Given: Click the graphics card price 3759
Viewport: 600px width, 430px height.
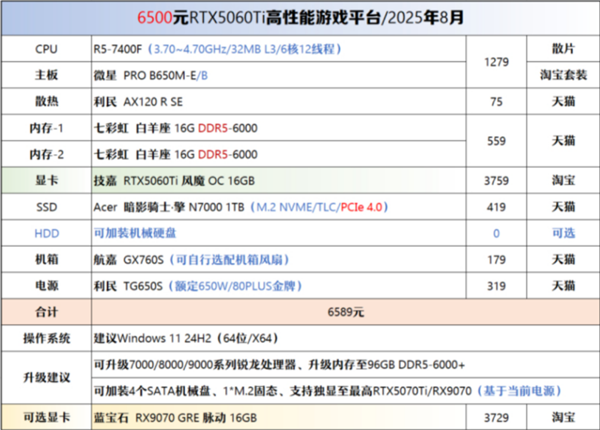Looking at the screenshot, I should pyautogui.click(x=496, y=180).
